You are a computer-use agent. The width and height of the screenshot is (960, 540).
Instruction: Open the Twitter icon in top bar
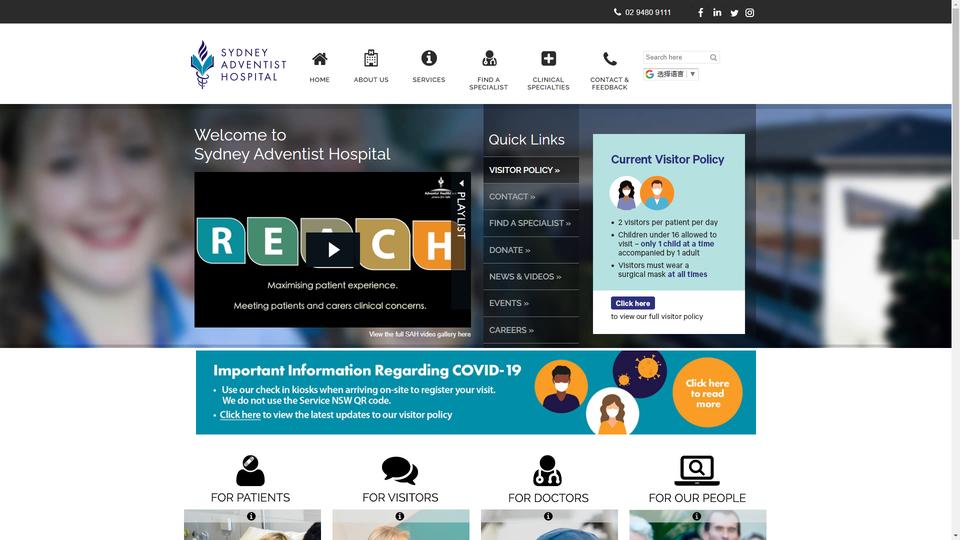coord(733,13)
